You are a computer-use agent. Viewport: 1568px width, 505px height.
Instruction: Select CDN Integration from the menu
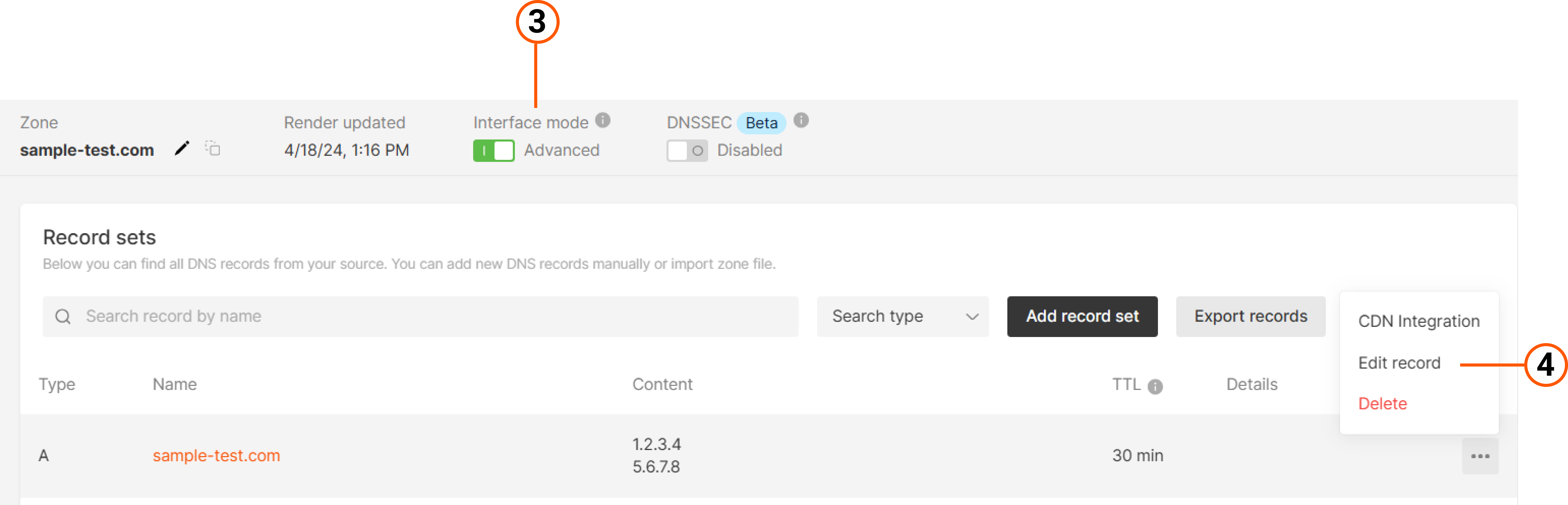pyautogui.click(x=1419, y=320)
